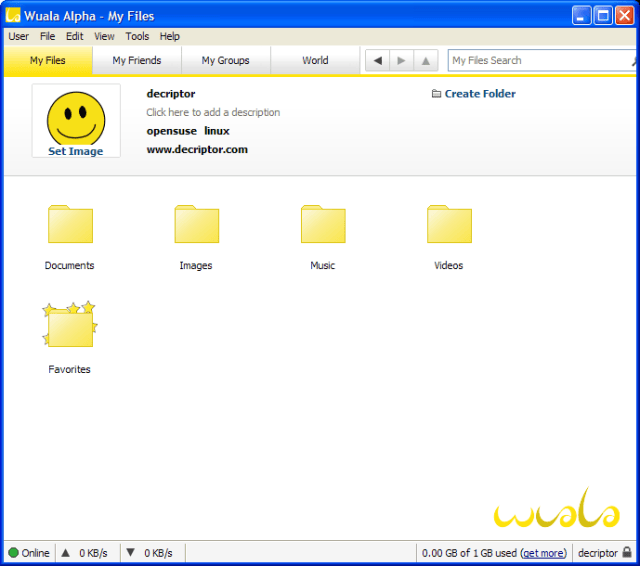Click the download speed arrow
Viewport: 640px width, 566px height.
[x=130, y=553]
